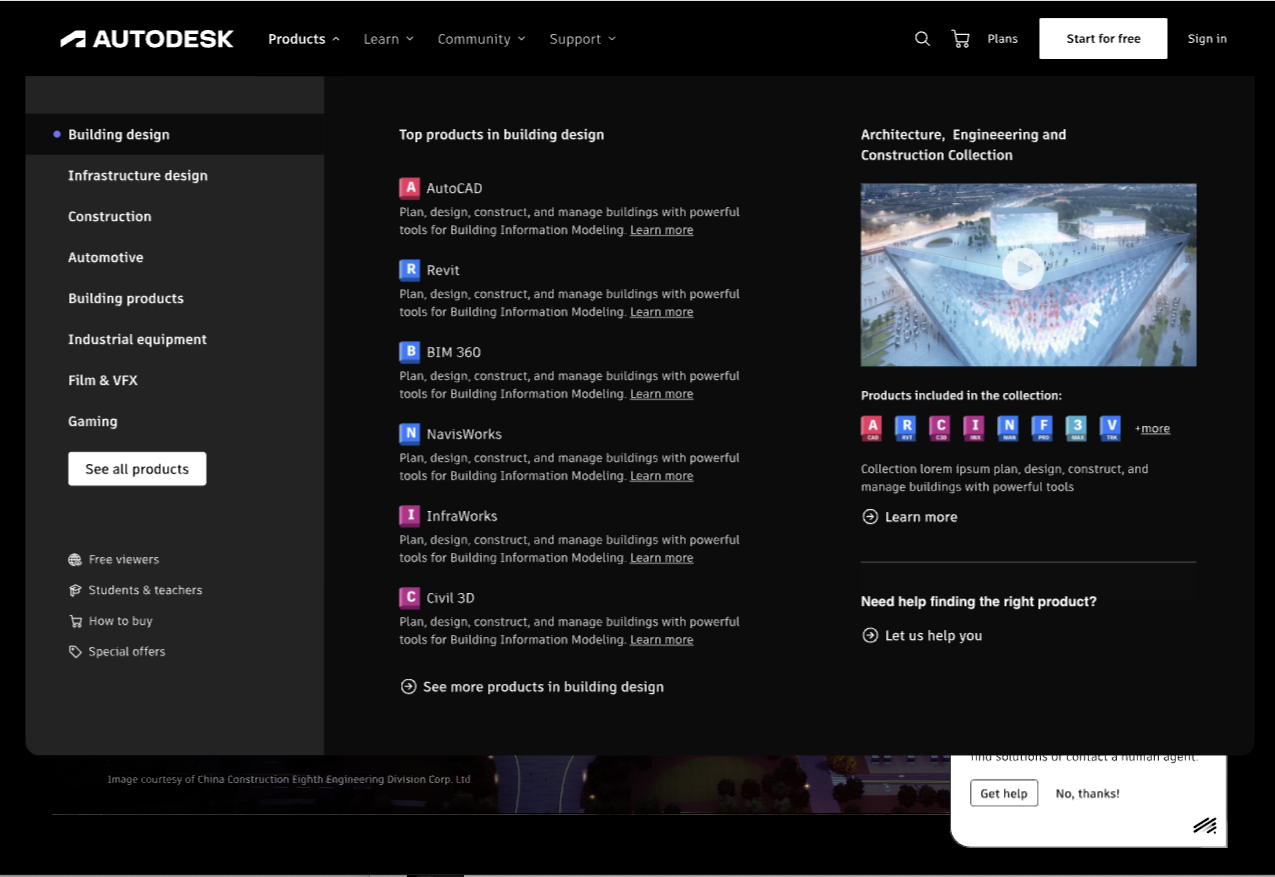Click the red CAD collection icon

[x=872, y=428]
